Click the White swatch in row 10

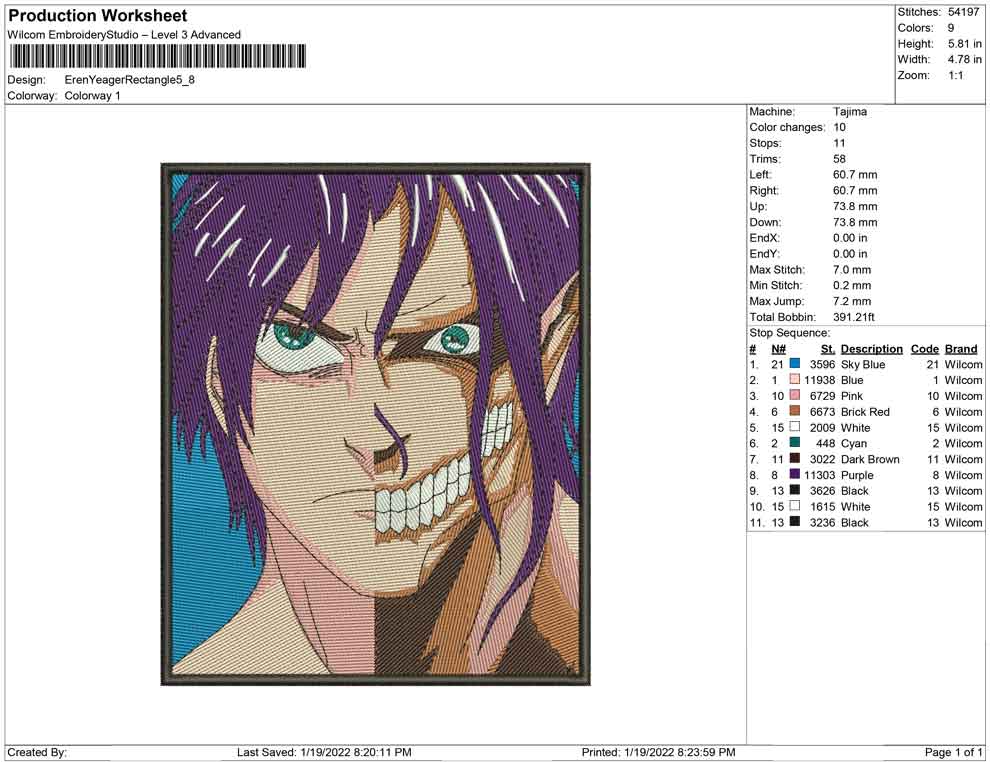795,506
